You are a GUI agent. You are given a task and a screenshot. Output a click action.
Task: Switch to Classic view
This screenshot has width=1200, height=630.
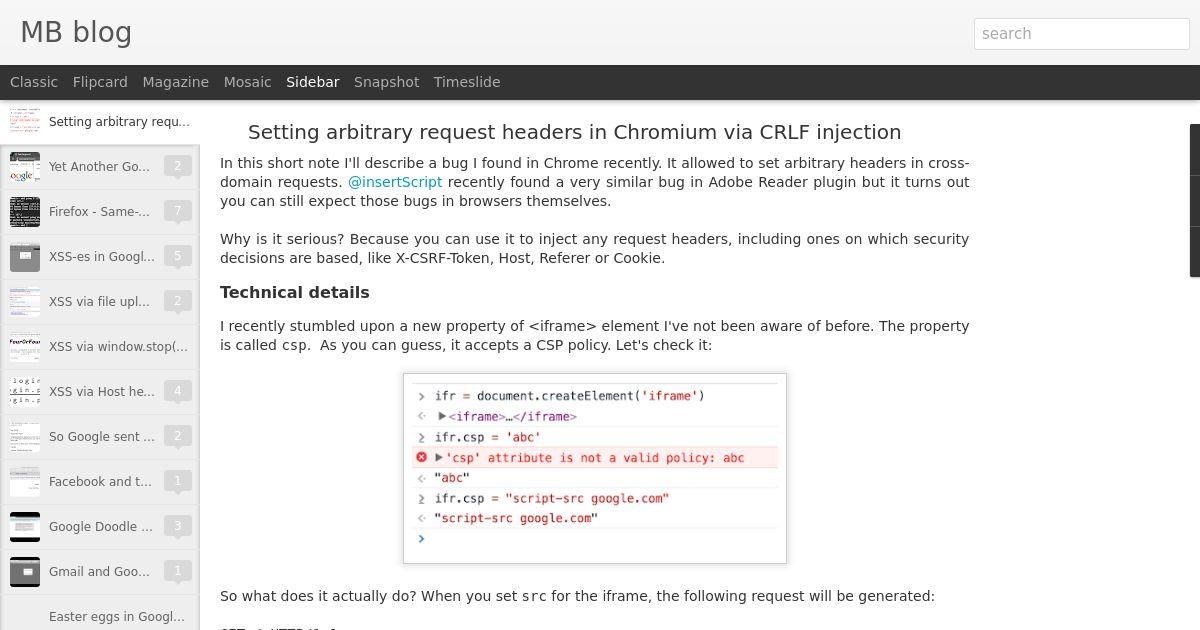pos(34,82)
